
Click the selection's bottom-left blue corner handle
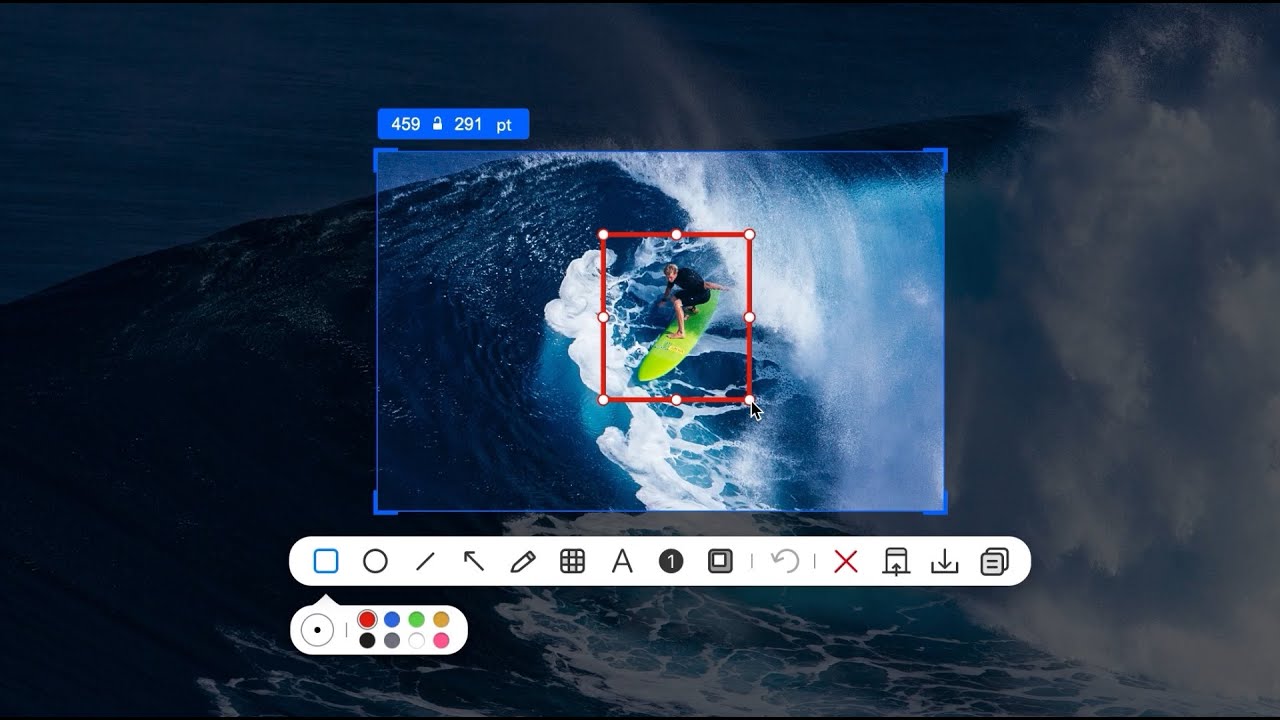(378, 510)
